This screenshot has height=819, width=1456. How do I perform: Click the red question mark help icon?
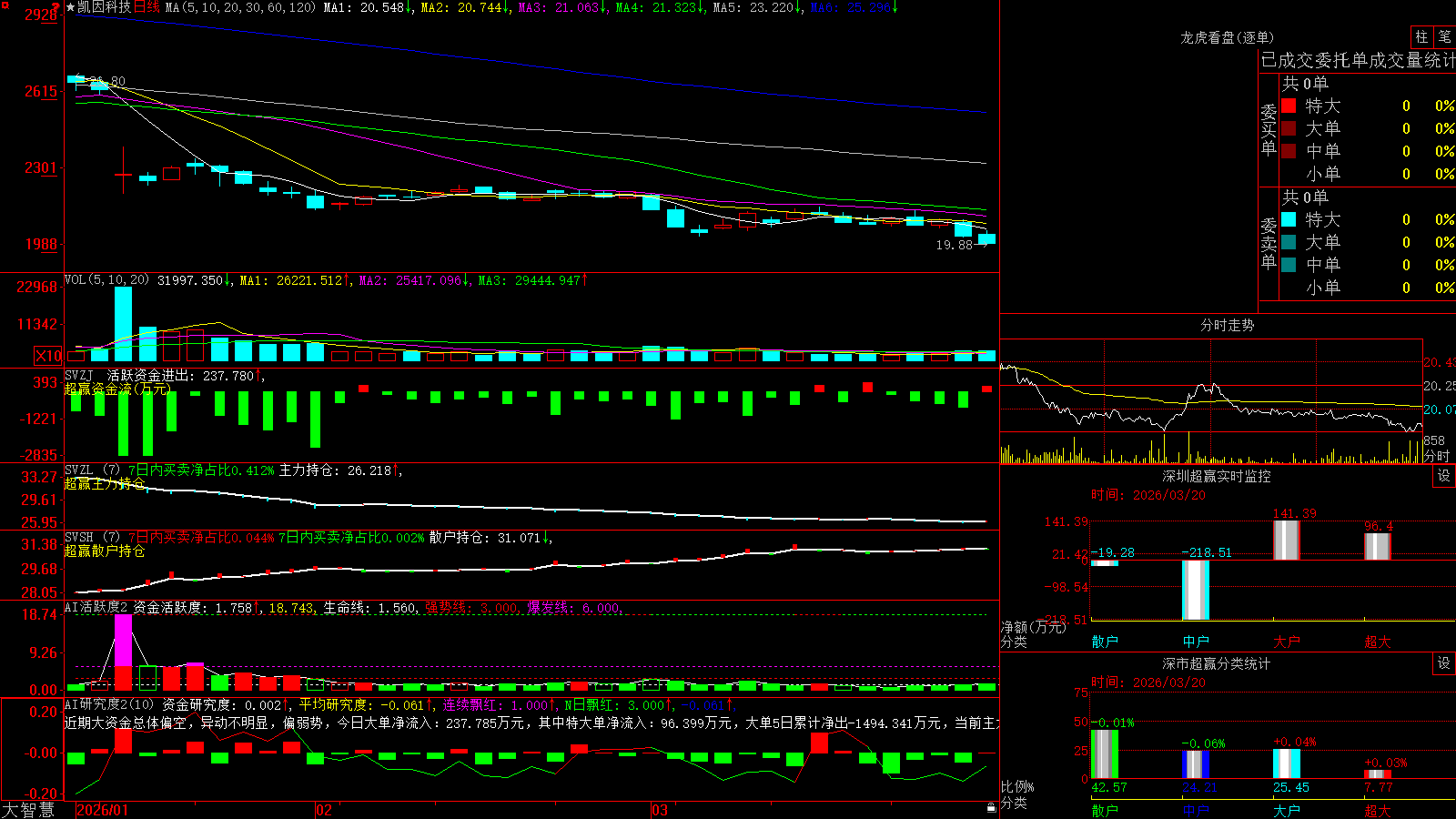56,7
